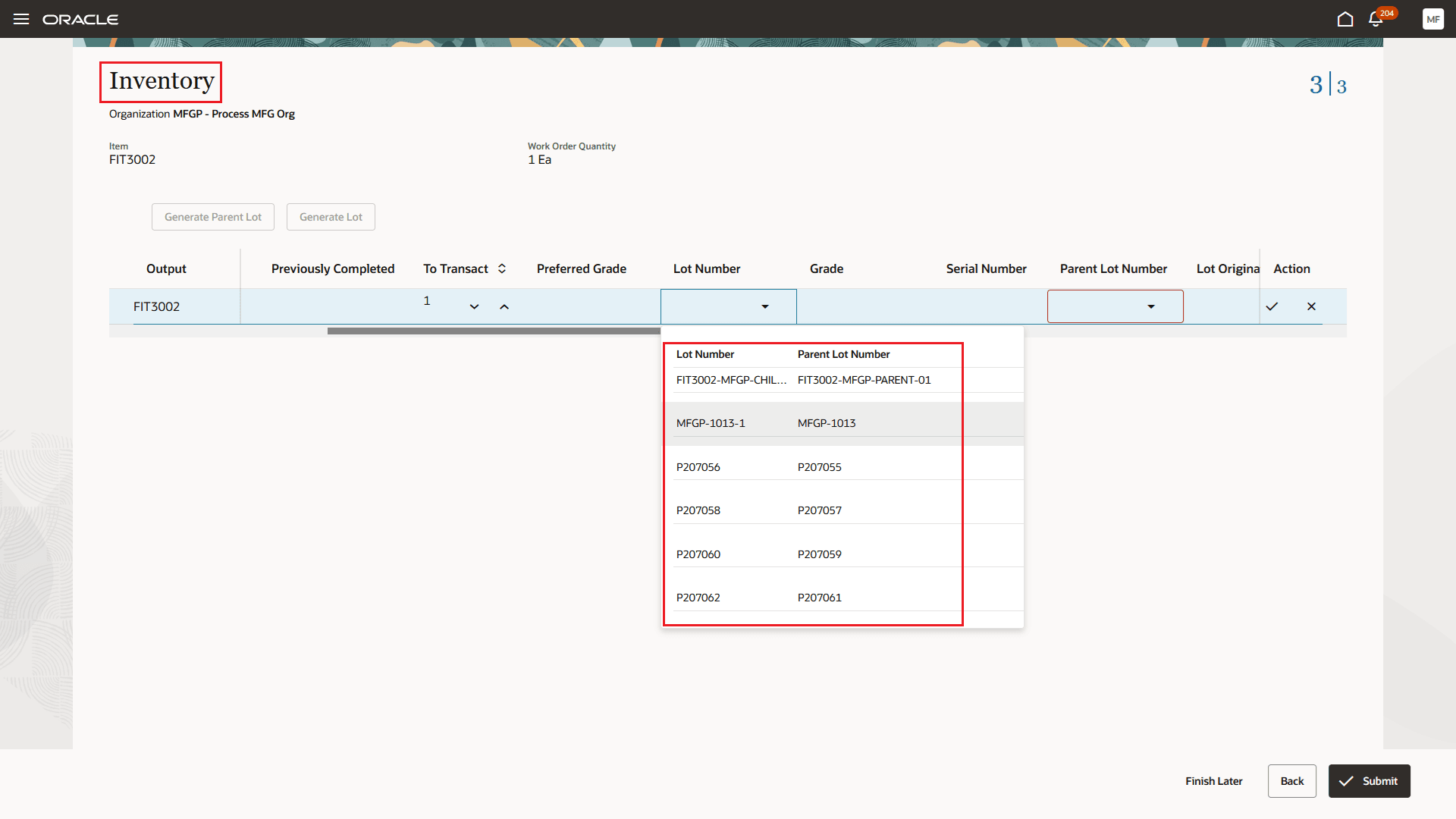Select lot P207058 from the list
This screenshot has width=1456, height=819.
(698, 510)
